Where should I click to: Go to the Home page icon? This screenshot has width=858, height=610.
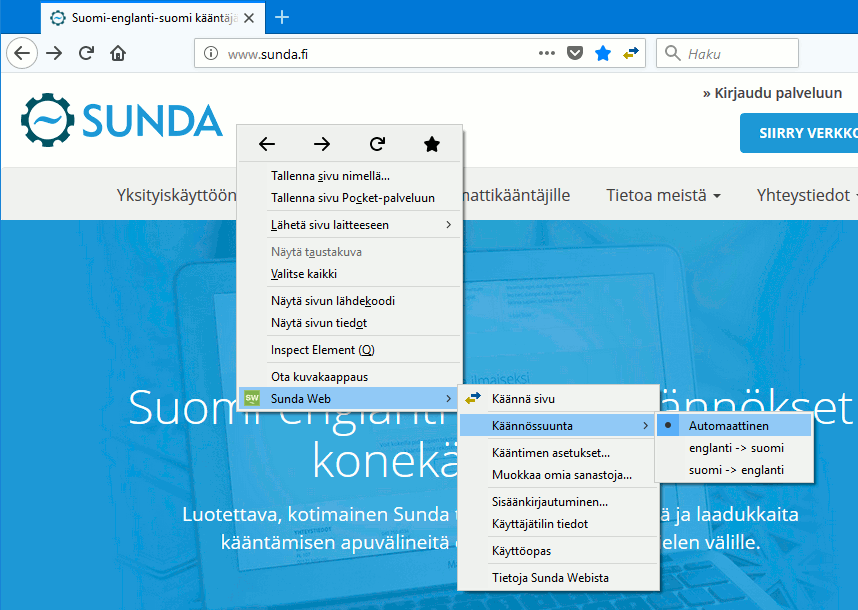(x=118, y=53)
